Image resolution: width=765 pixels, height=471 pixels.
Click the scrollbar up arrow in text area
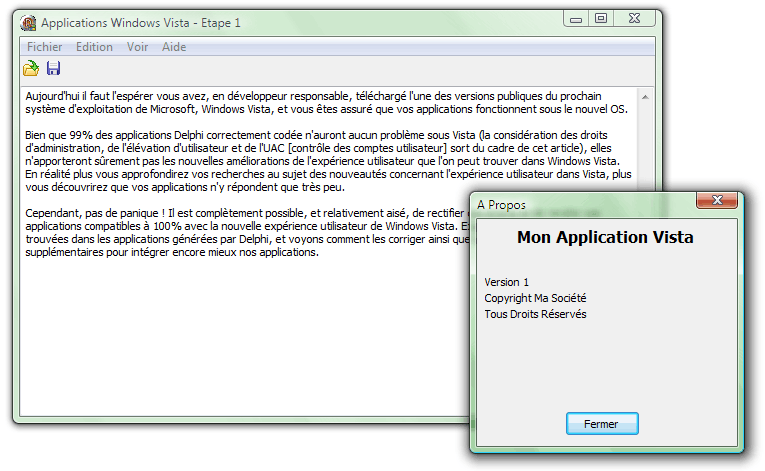(x=645, y=97)
